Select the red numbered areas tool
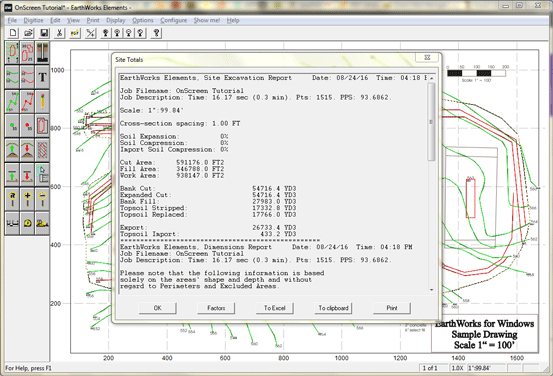Image resolution: width=553 pixels, height=376 pixels. click(27, 53)
